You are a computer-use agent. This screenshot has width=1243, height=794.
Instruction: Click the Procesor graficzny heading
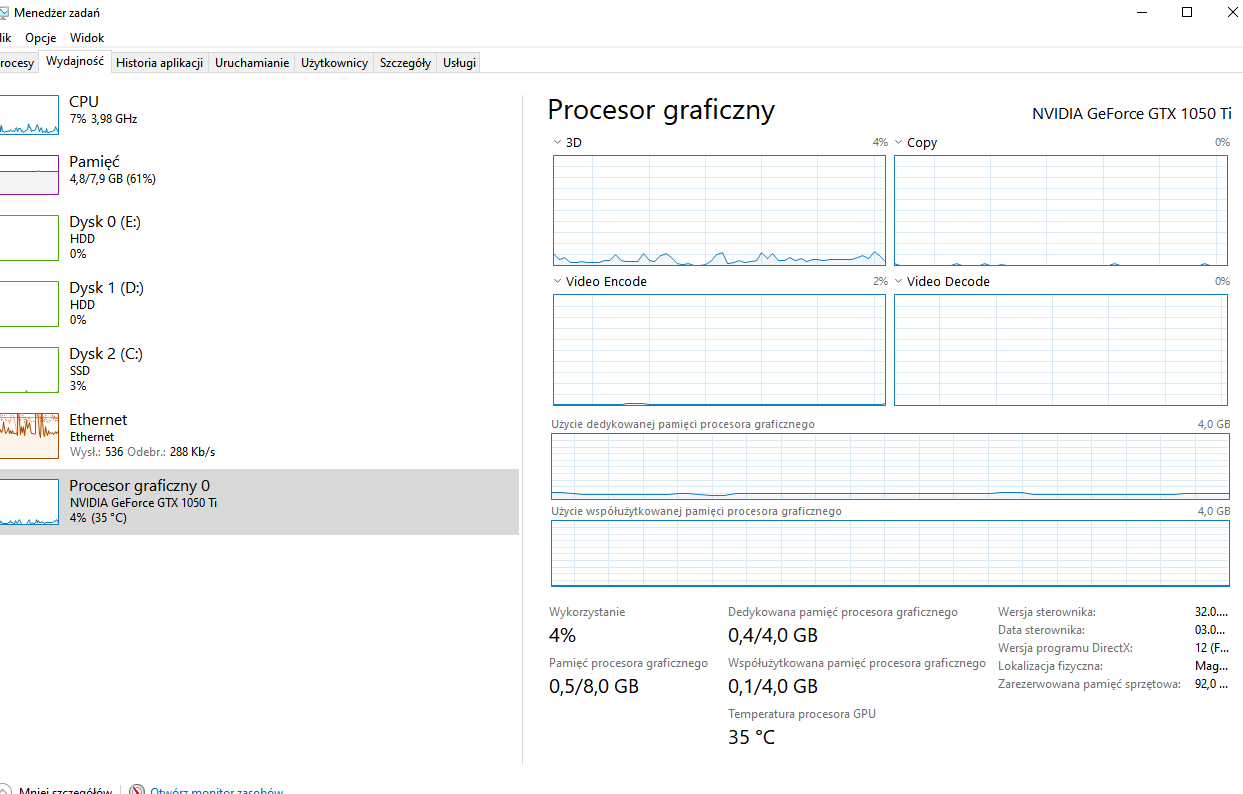[x=661, y=110]
